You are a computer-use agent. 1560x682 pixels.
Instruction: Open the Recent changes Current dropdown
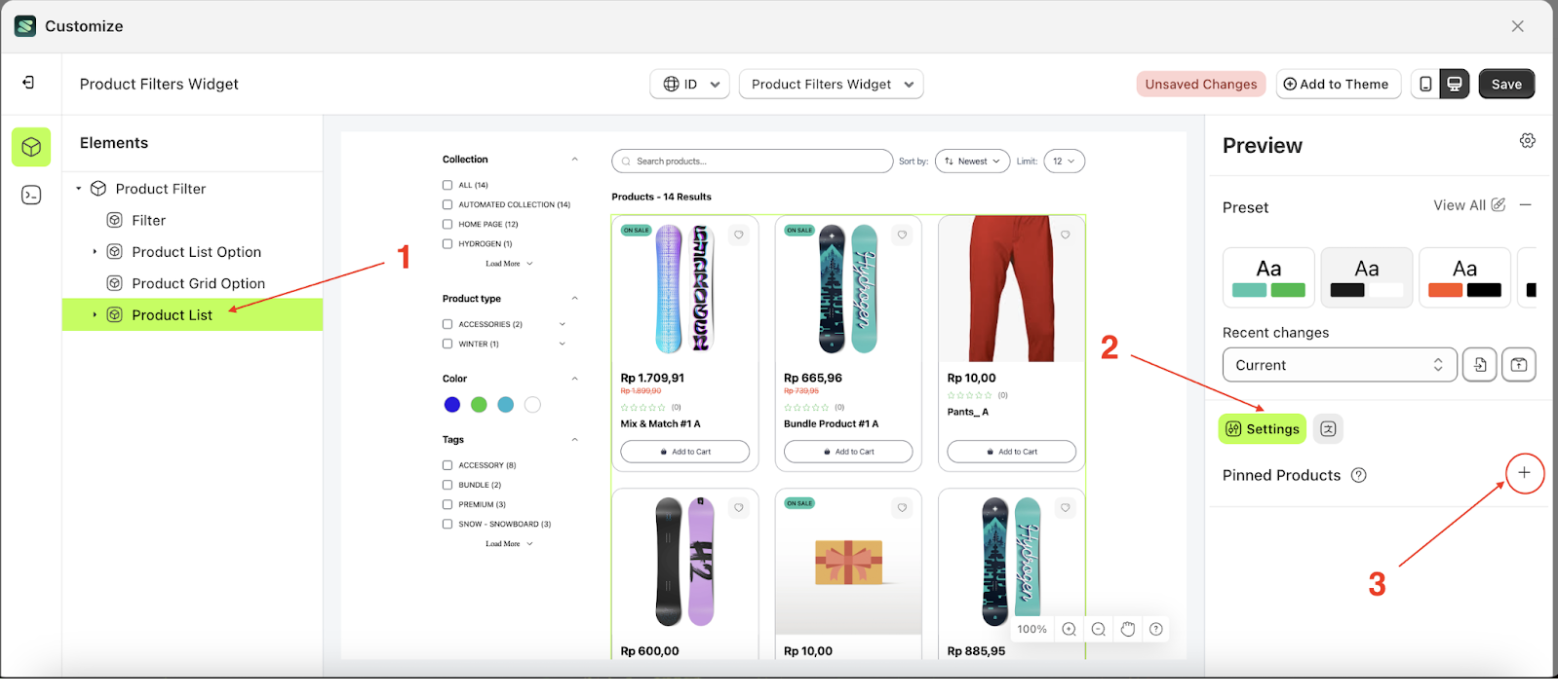click(1339, 365)
